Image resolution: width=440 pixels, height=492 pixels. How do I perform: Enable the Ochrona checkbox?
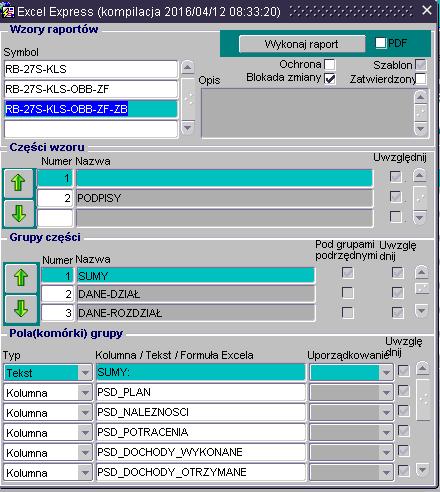tap(330, 64)
